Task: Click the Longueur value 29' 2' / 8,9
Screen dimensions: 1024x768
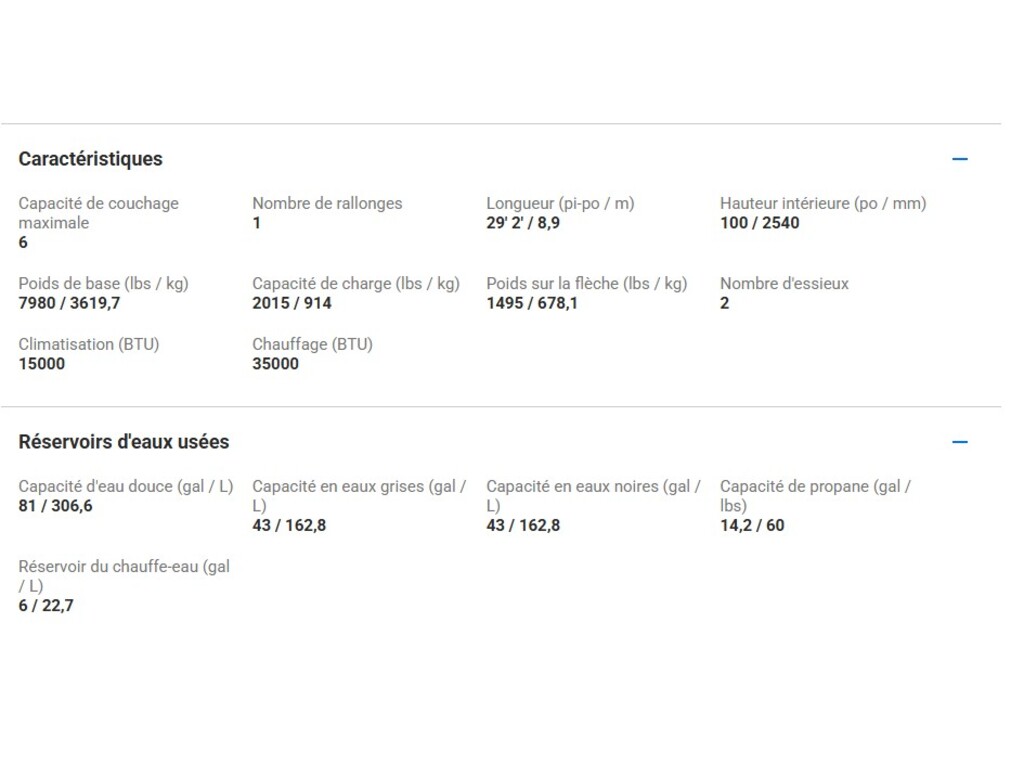Action: coord(523,223)
